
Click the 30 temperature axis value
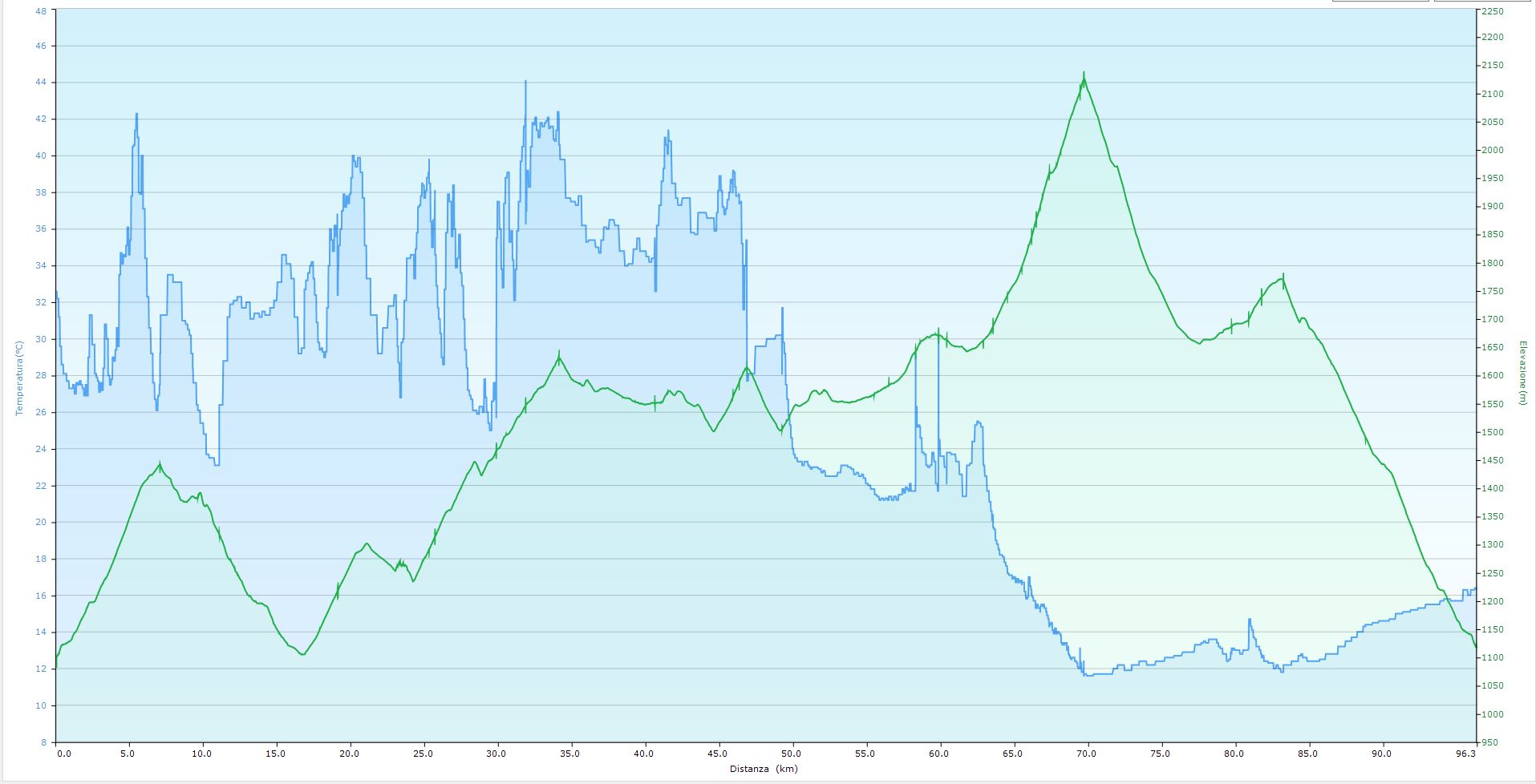point(42,339)
